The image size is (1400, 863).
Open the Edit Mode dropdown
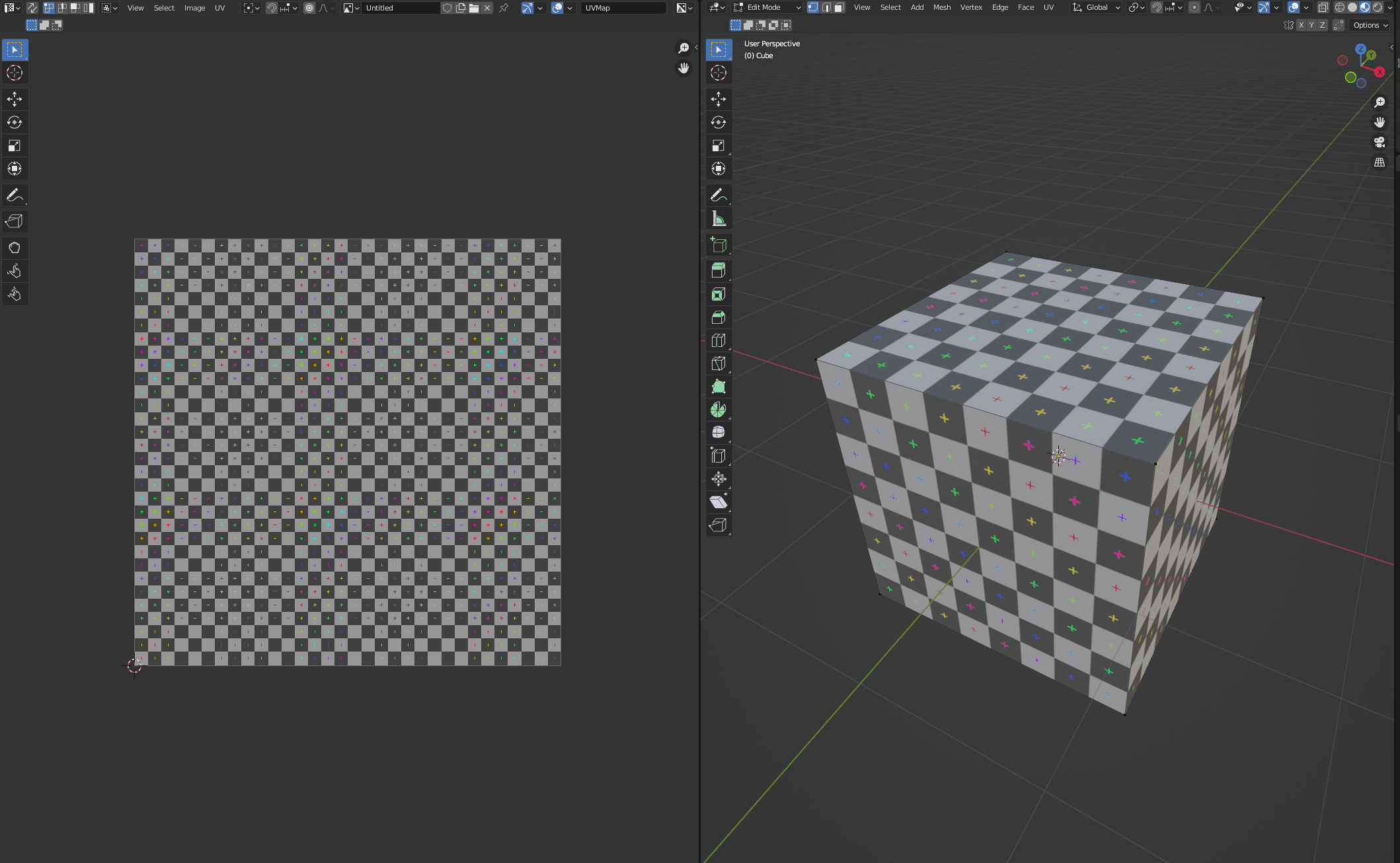(x=767, y=7)
